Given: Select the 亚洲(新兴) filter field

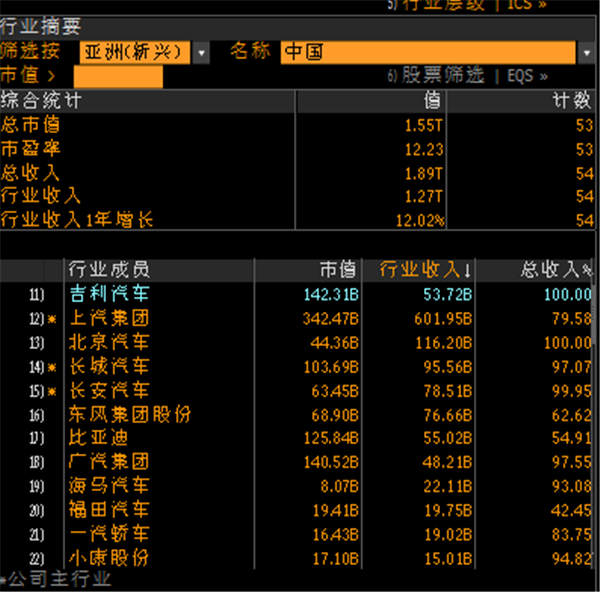Looking at the screenshot, I should pos(135,52).
